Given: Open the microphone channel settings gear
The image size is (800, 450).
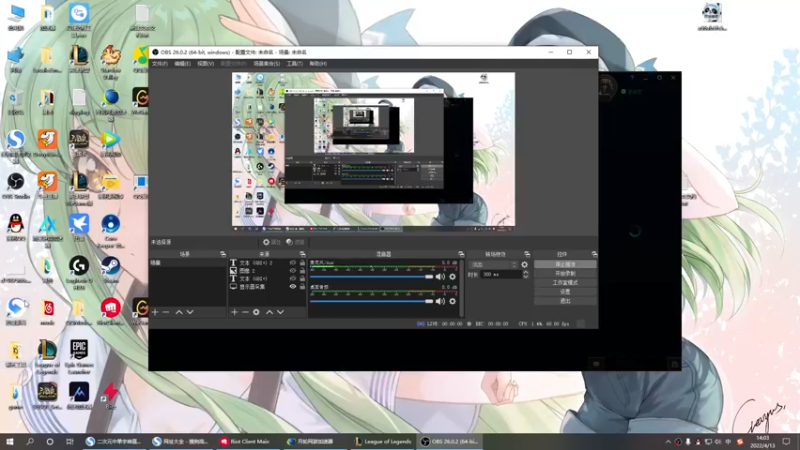Looking at the screenshot, I should tap(452, 277).
